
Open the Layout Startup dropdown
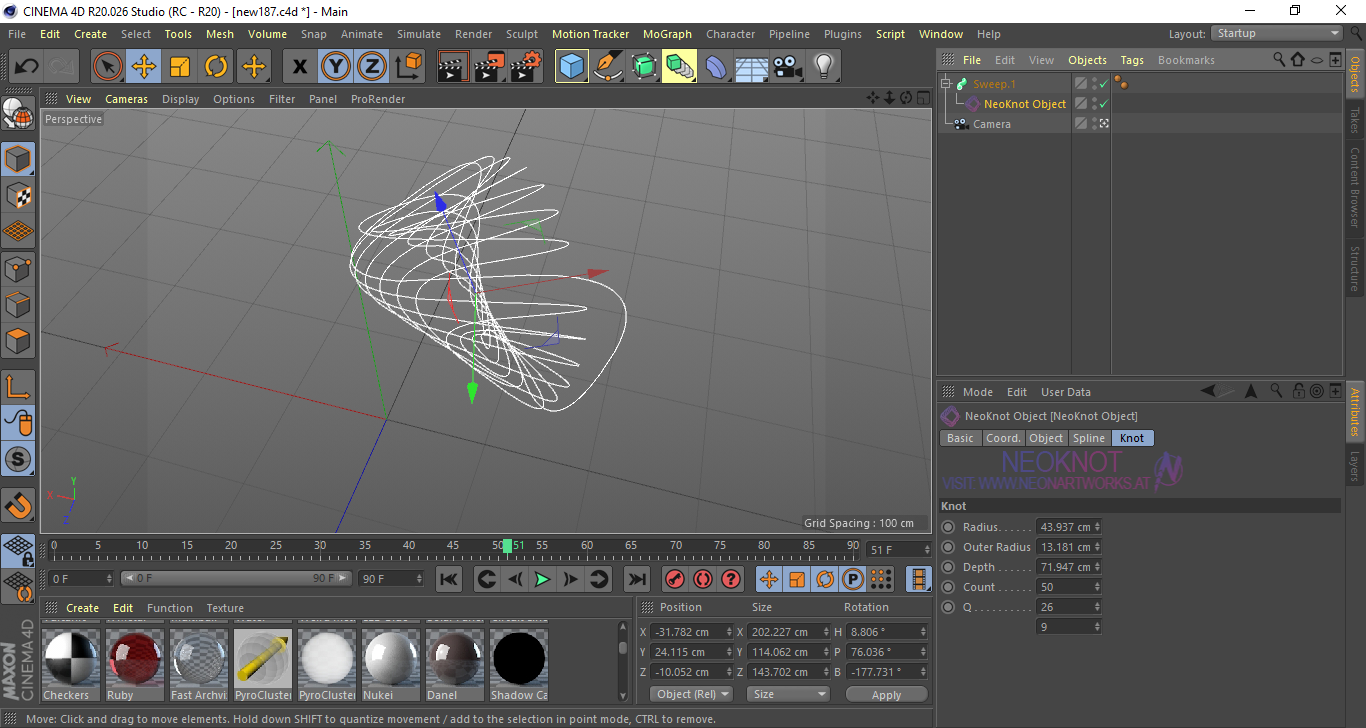[x=1278, y=33]
